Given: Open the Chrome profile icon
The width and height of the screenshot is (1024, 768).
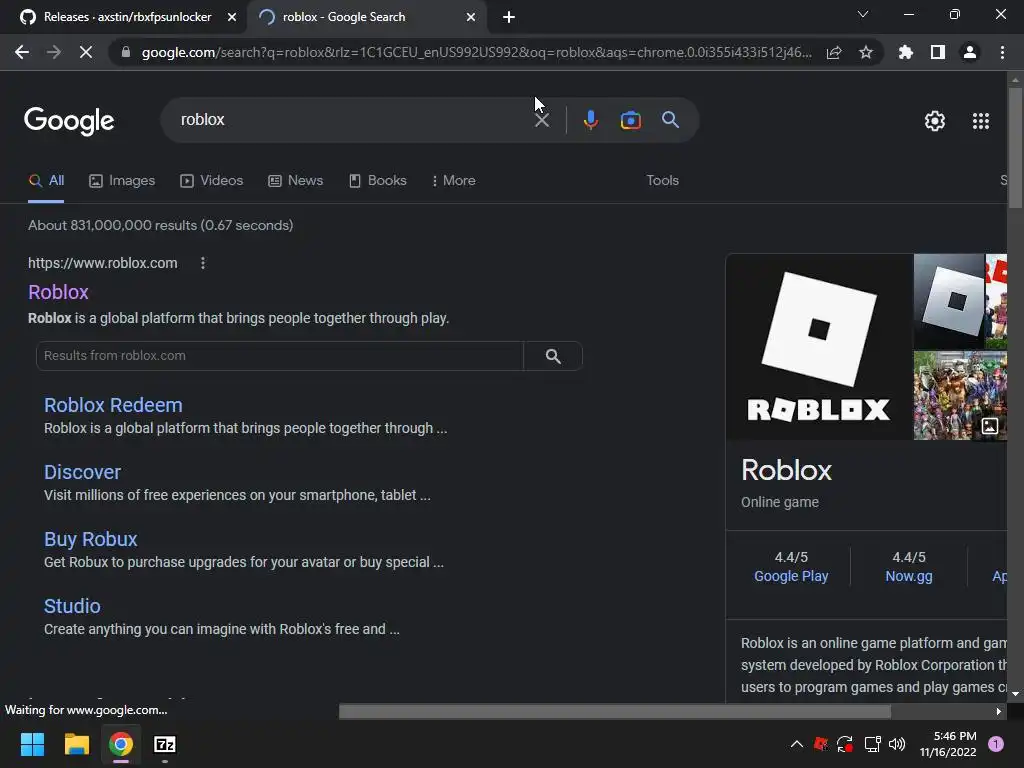Looking at the screenshot, I should click(x=970, y=52).
